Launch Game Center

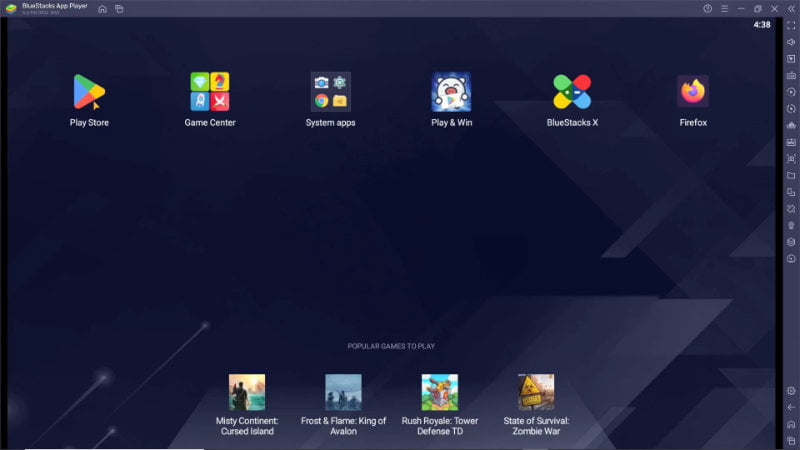click(210, 92)
